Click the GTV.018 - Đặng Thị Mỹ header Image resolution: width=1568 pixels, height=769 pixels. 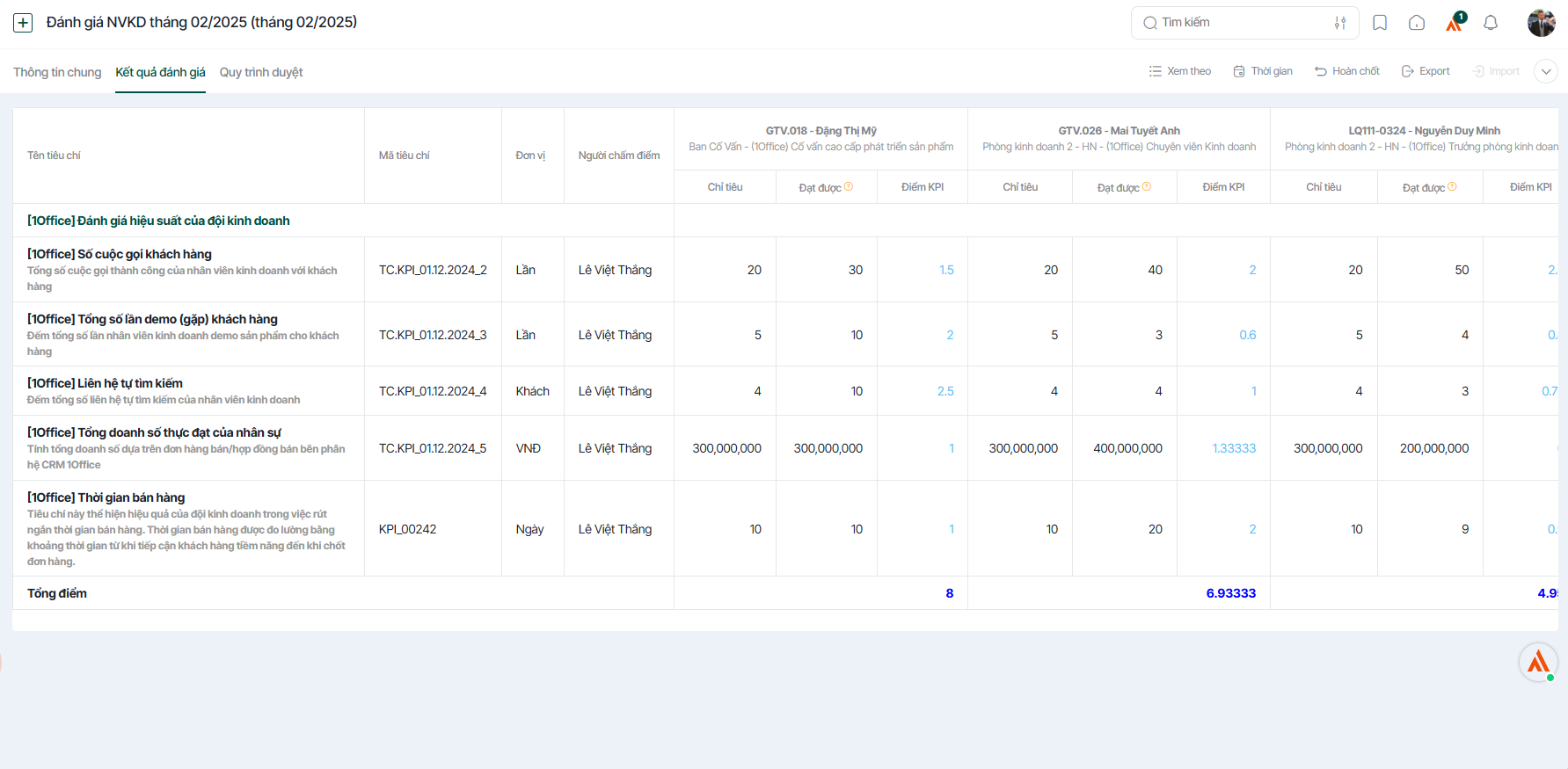(x=820, y=131)
